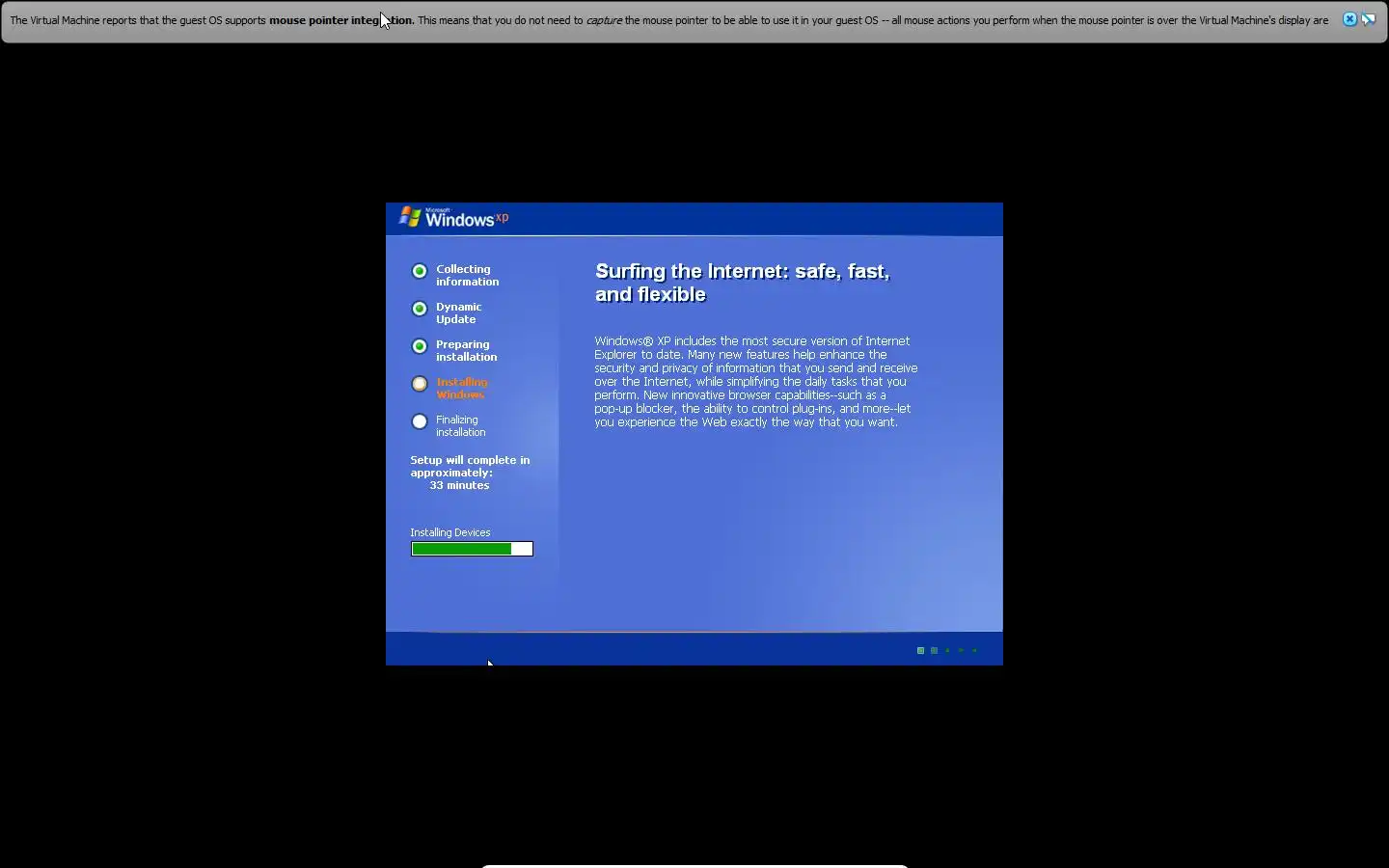Click the Dynamic Update step bullet

click(420, 309)
